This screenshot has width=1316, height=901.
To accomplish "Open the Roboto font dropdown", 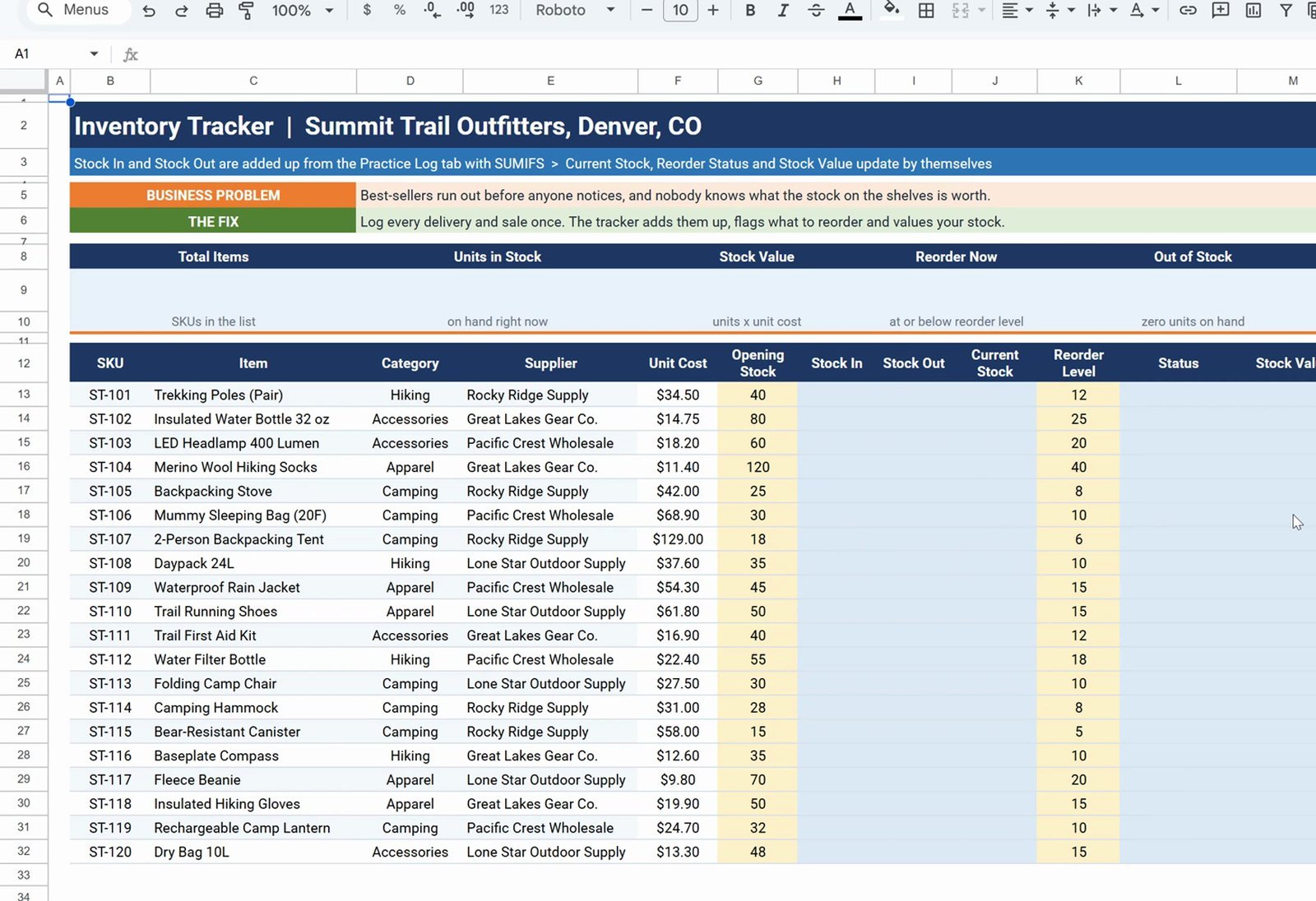I will coord(575,10).
